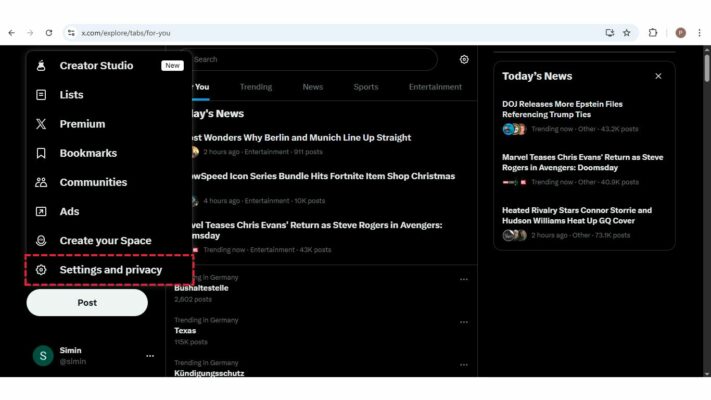Switch to Trending tab
This screenshot has height=400, width=711.
[256, 87]
